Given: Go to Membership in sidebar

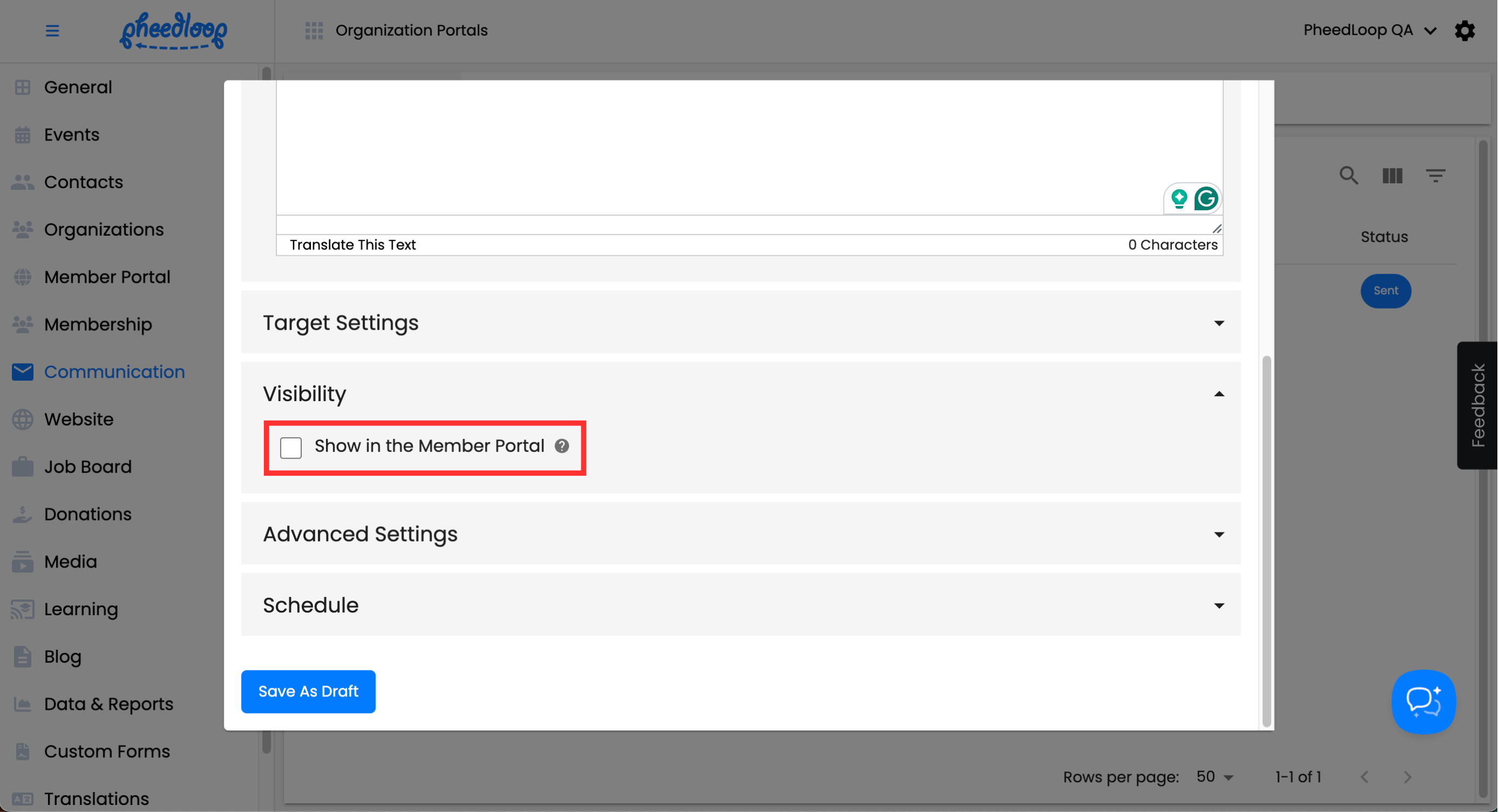Looking at the screenshot, I should pyautogui.click(x=98, y=324).
